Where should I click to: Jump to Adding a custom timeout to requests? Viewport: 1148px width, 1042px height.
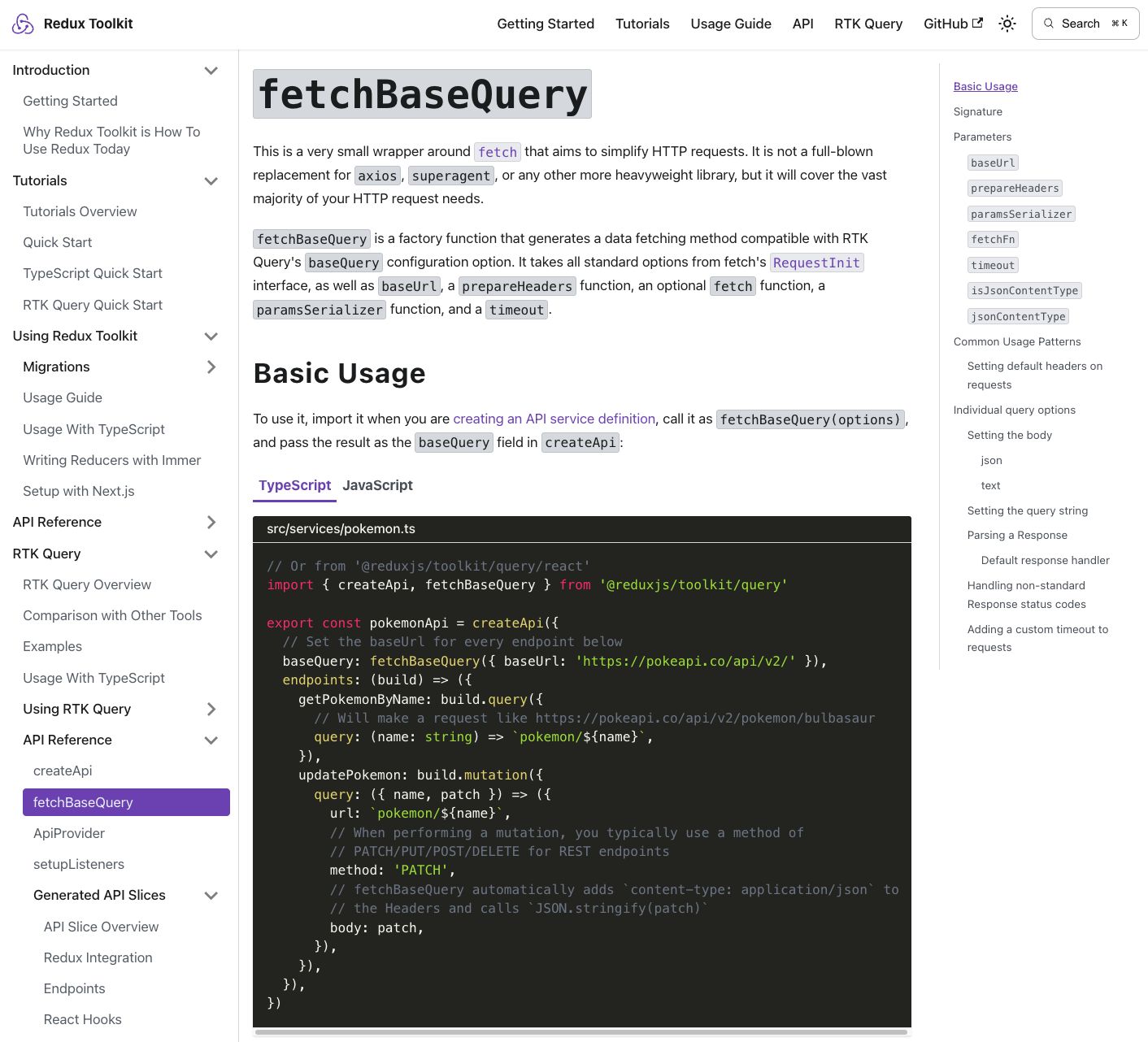tap(1037, 638)
